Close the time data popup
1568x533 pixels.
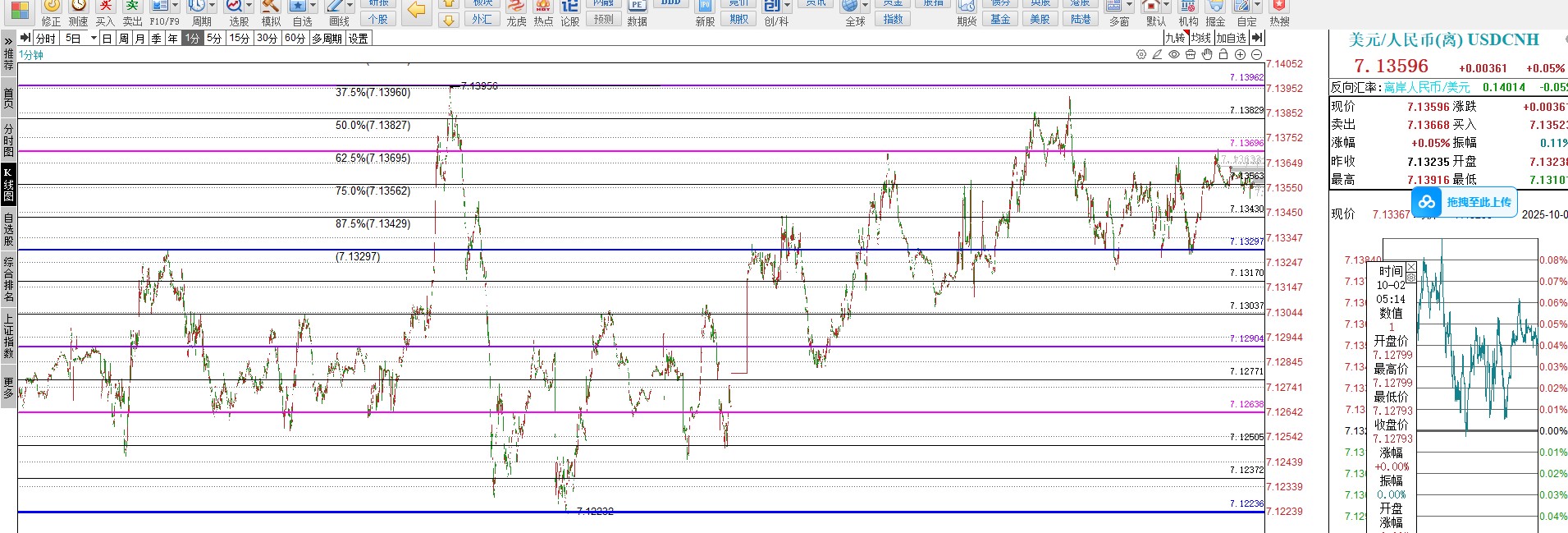[x=1411, y=268]
